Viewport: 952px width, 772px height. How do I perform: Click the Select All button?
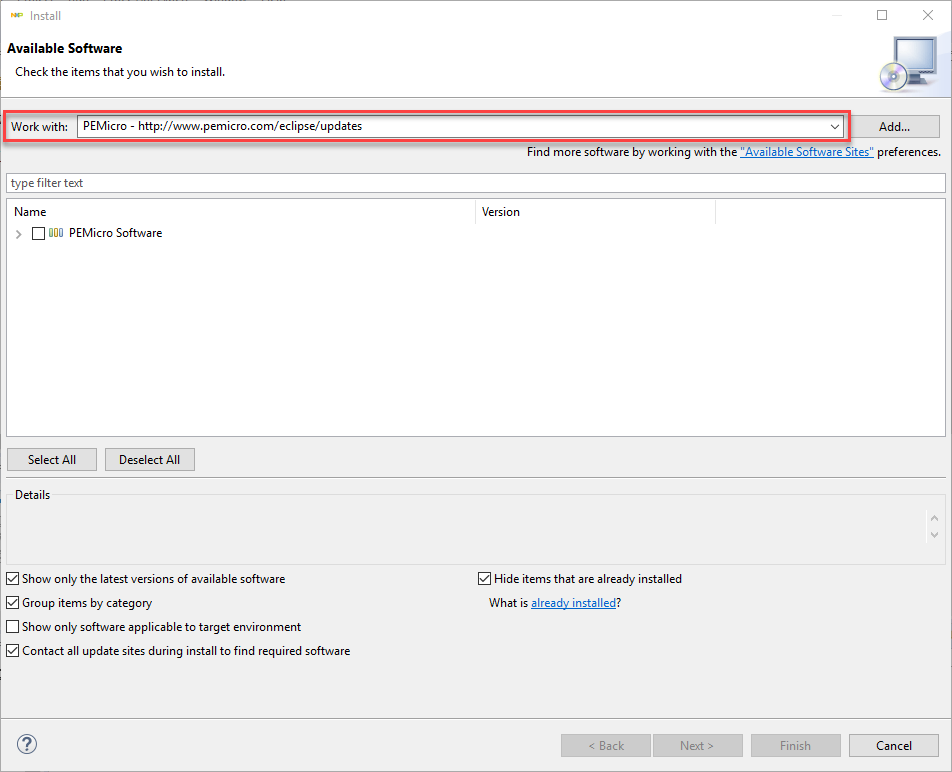click(52, 459)
